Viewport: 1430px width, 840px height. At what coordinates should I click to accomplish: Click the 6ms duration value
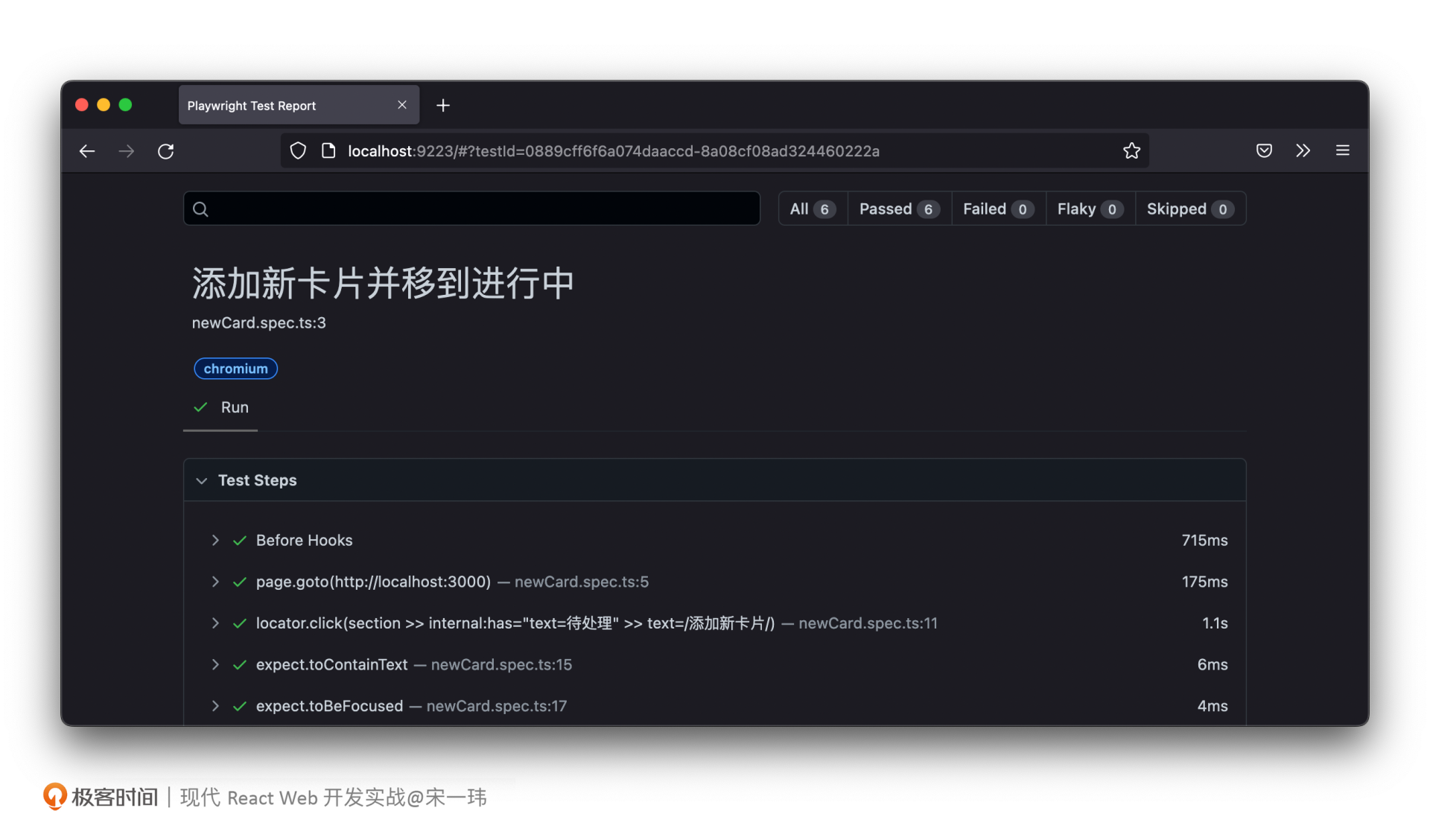(x=1213, y=665)
